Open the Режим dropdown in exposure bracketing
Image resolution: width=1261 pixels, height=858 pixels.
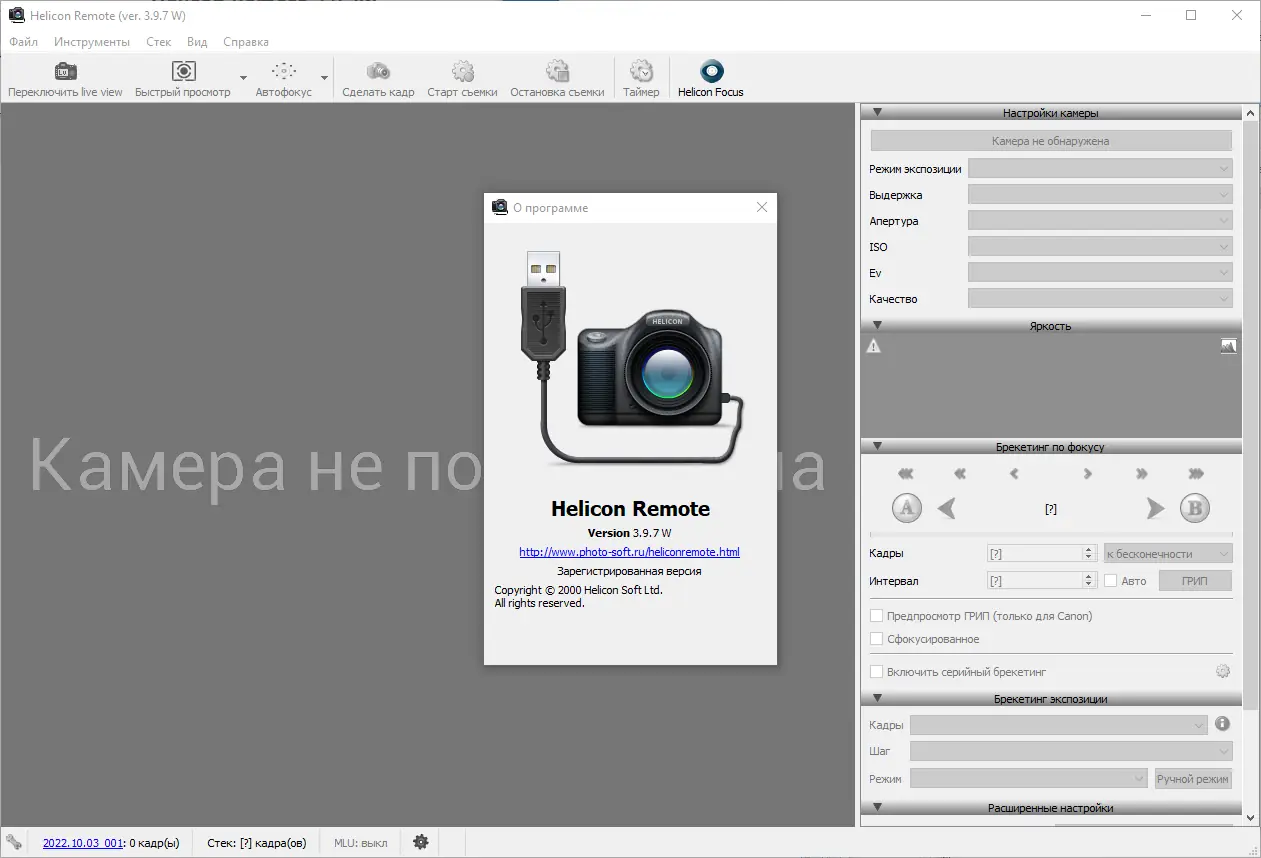point(1029,778)
